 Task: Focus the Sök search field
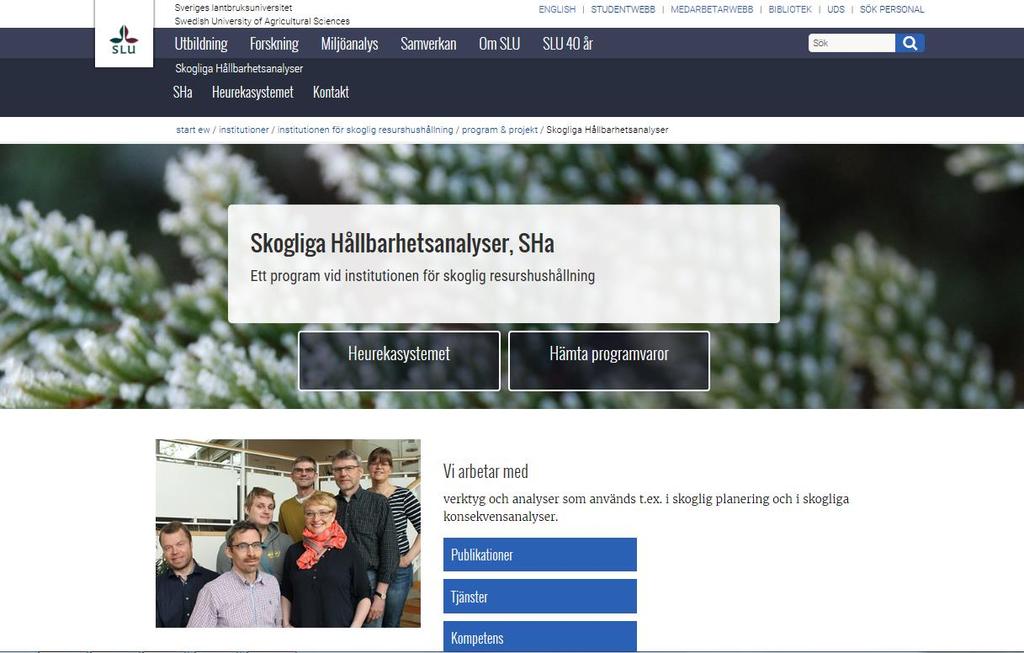pos(852,43)
